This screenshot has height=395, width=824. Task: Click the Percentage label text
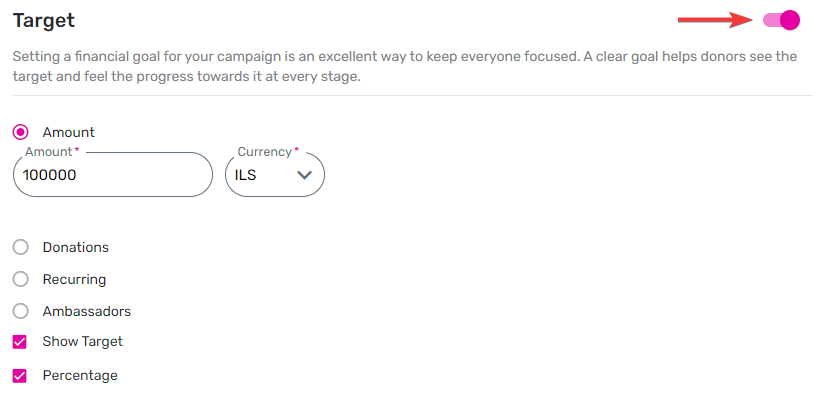click(x=80, y=376)
